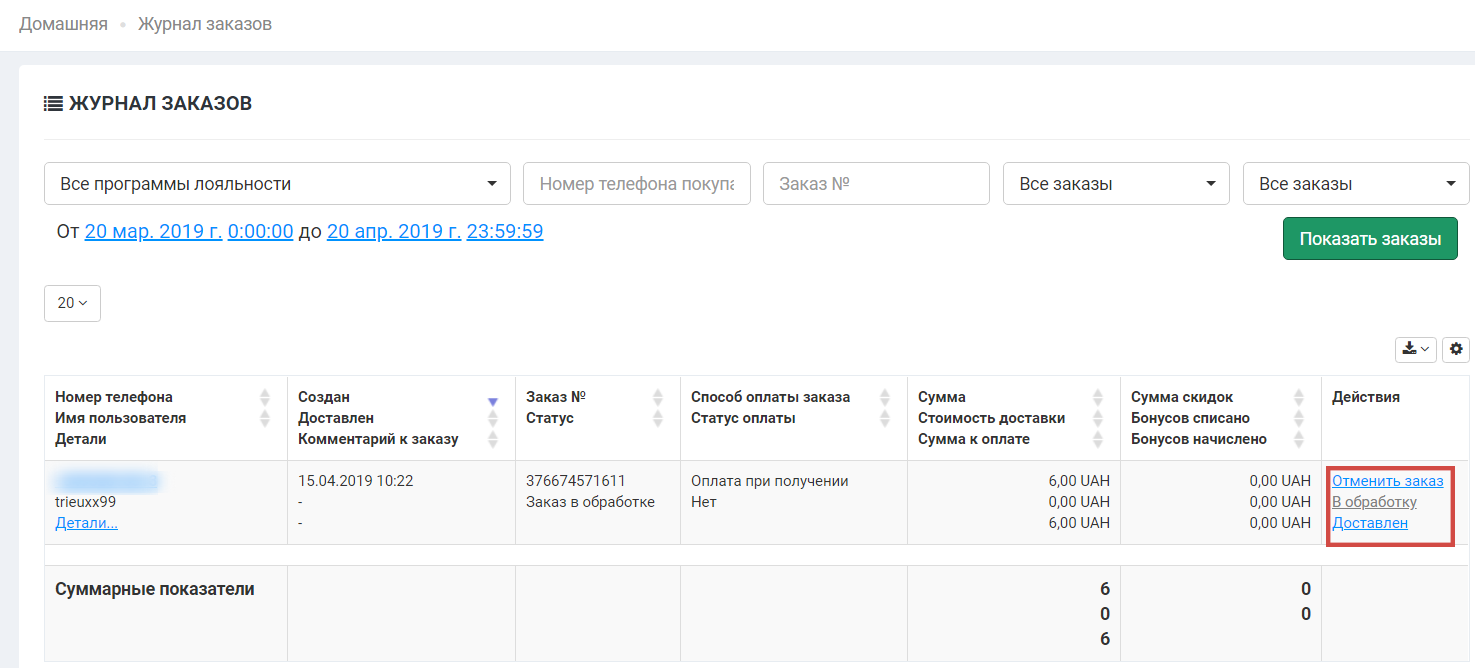Open the 20 rows per page selector
This screenshot has width=1475, height=668.
tap(72, 303)
